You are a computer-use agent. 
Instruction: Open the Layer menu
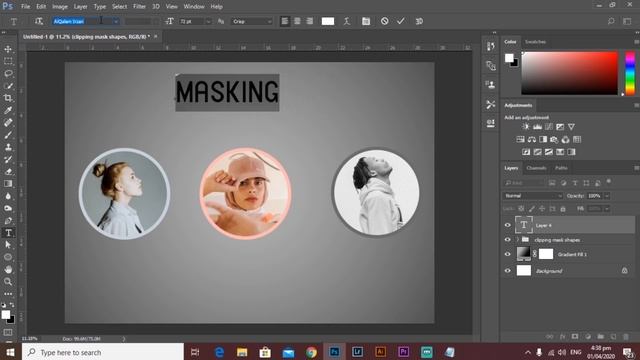pos(80,7)
